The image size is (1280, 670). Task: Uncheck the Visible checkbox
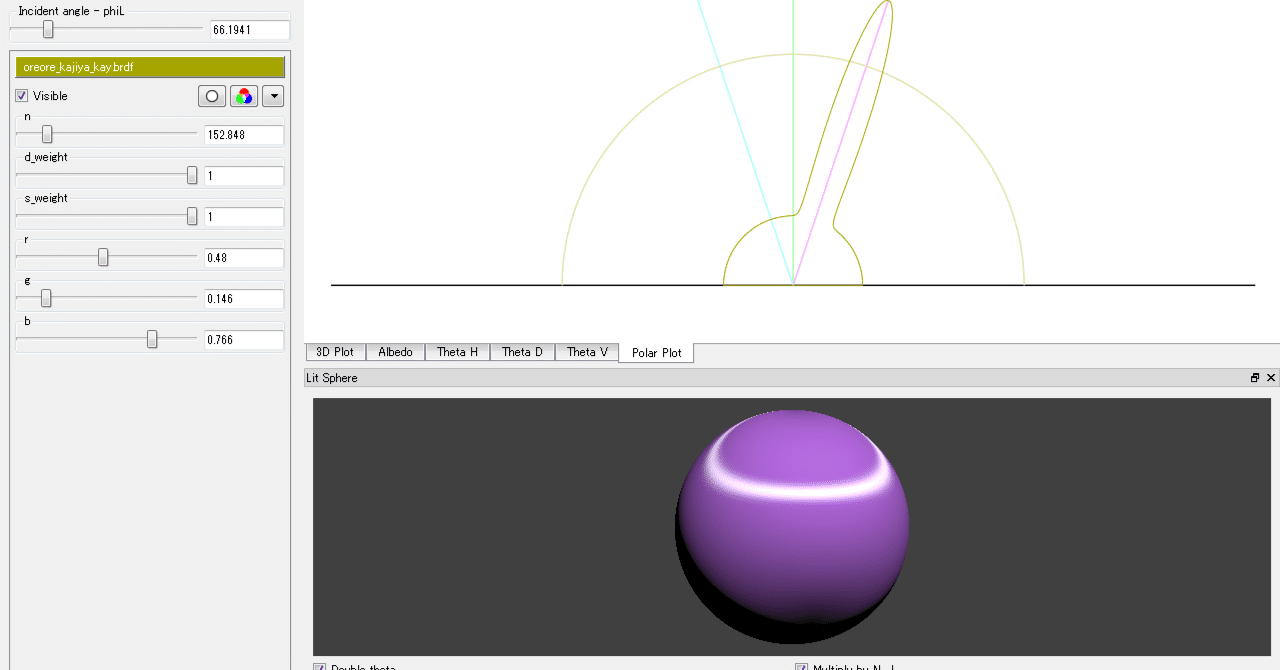tap(21, 95)
